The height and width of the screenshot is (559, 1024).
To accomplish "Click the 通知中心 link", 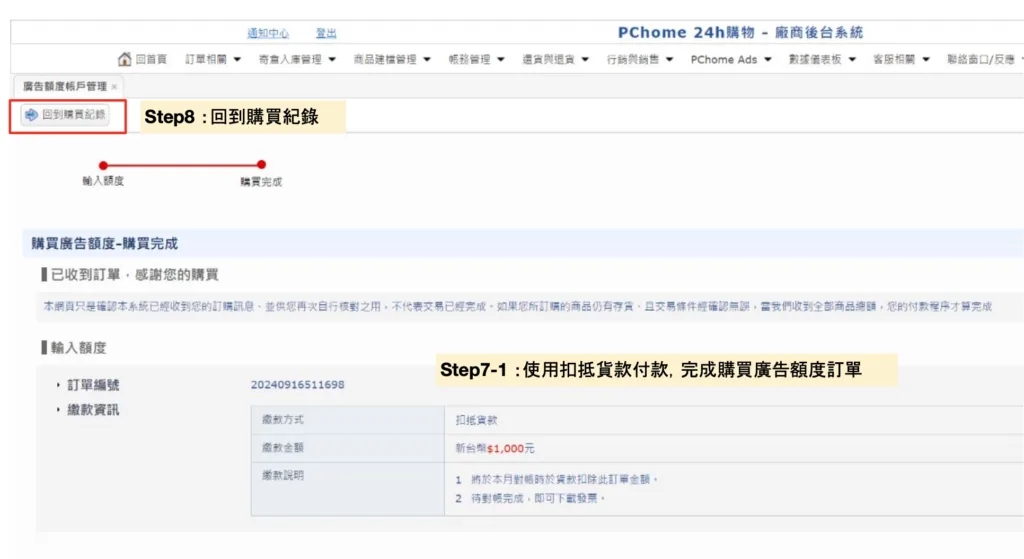I will click(x=268, y=33).
